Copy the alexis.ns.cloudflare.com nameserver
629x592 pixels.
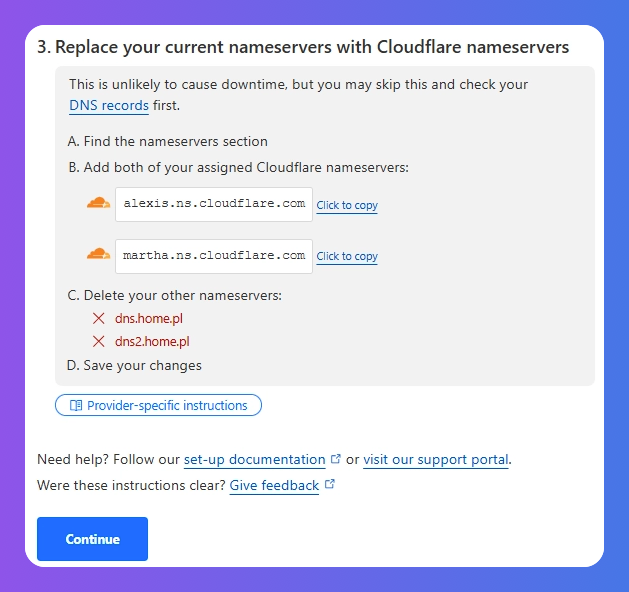click(347, 205)
